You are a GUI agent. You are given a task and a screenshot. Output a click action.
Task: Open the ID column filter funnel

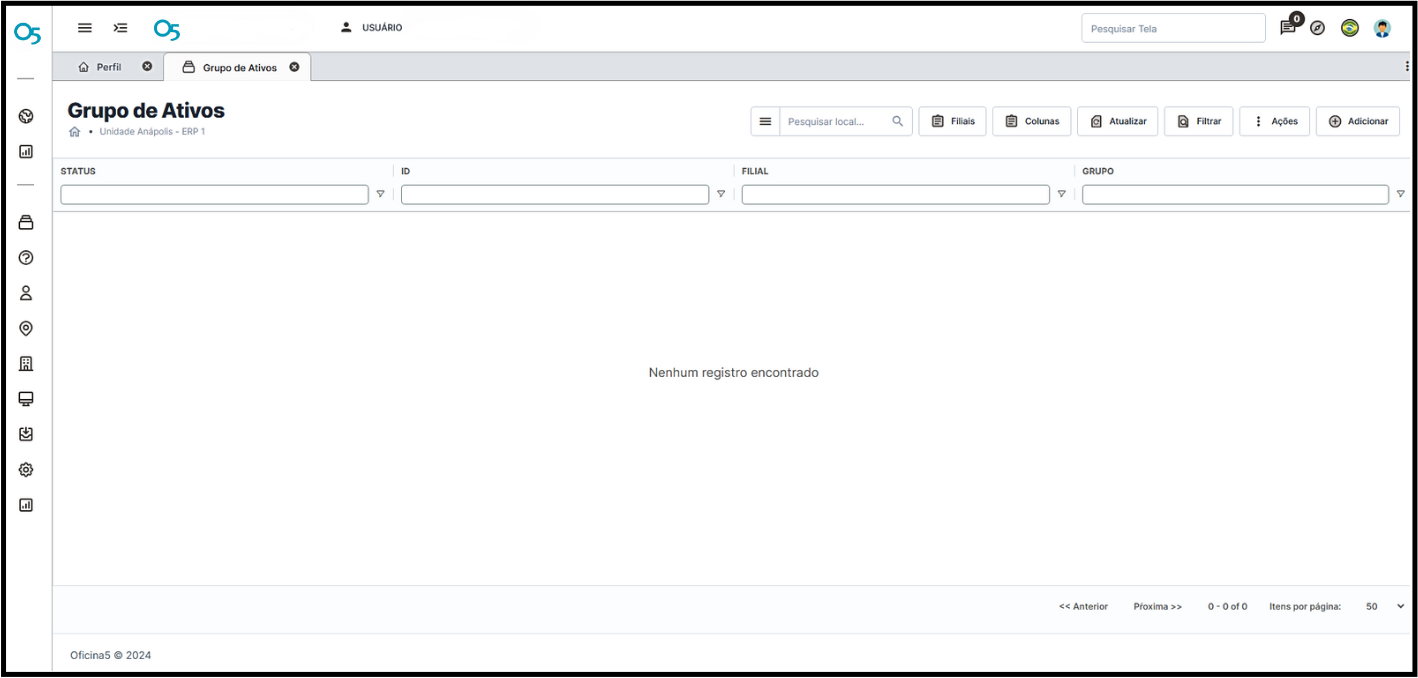tap(721, 194)
